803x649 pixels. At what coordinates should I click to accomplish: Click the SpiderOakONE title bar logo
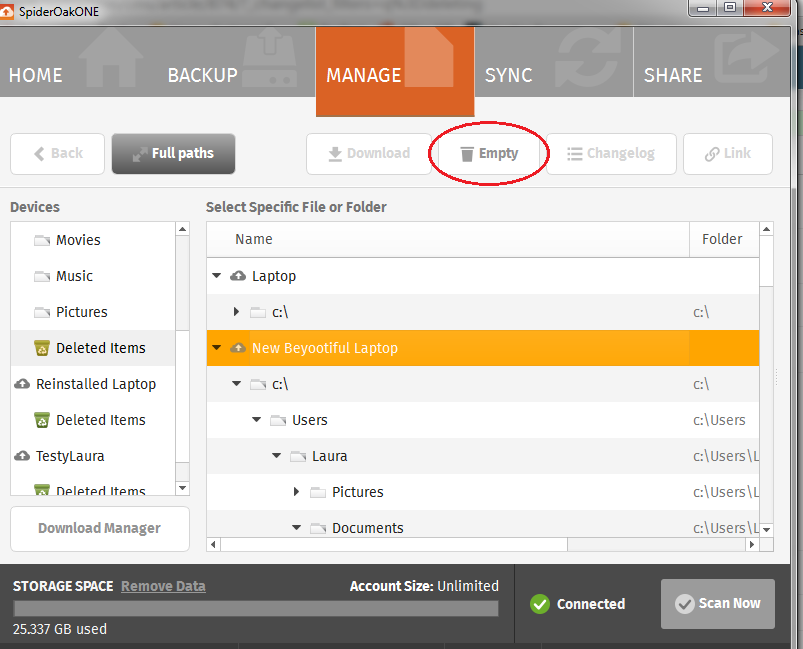pyautogui.click(x=6, y=11)
